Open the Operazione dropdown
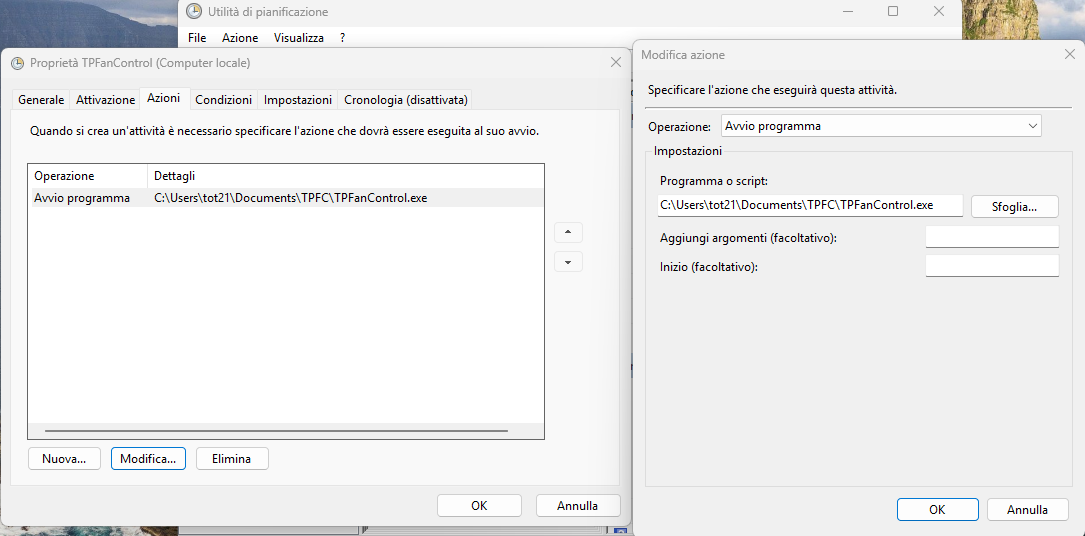 point(881,126)
